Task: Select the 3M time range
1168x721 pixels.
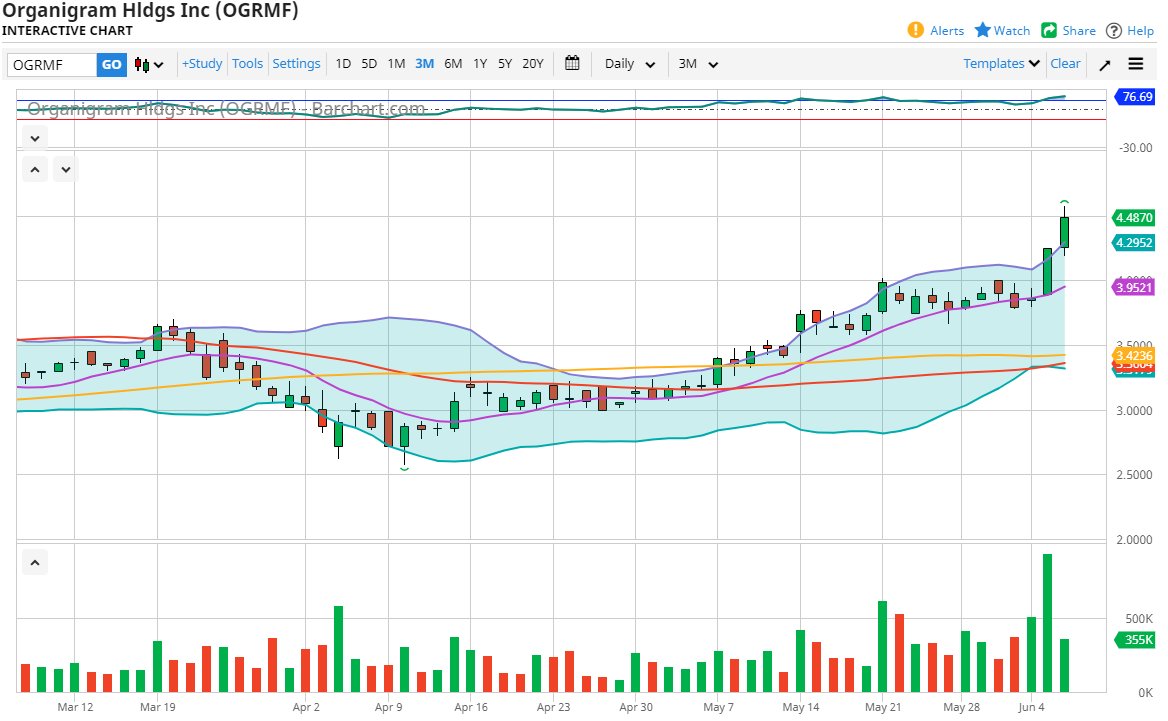Action: [425, 64]
